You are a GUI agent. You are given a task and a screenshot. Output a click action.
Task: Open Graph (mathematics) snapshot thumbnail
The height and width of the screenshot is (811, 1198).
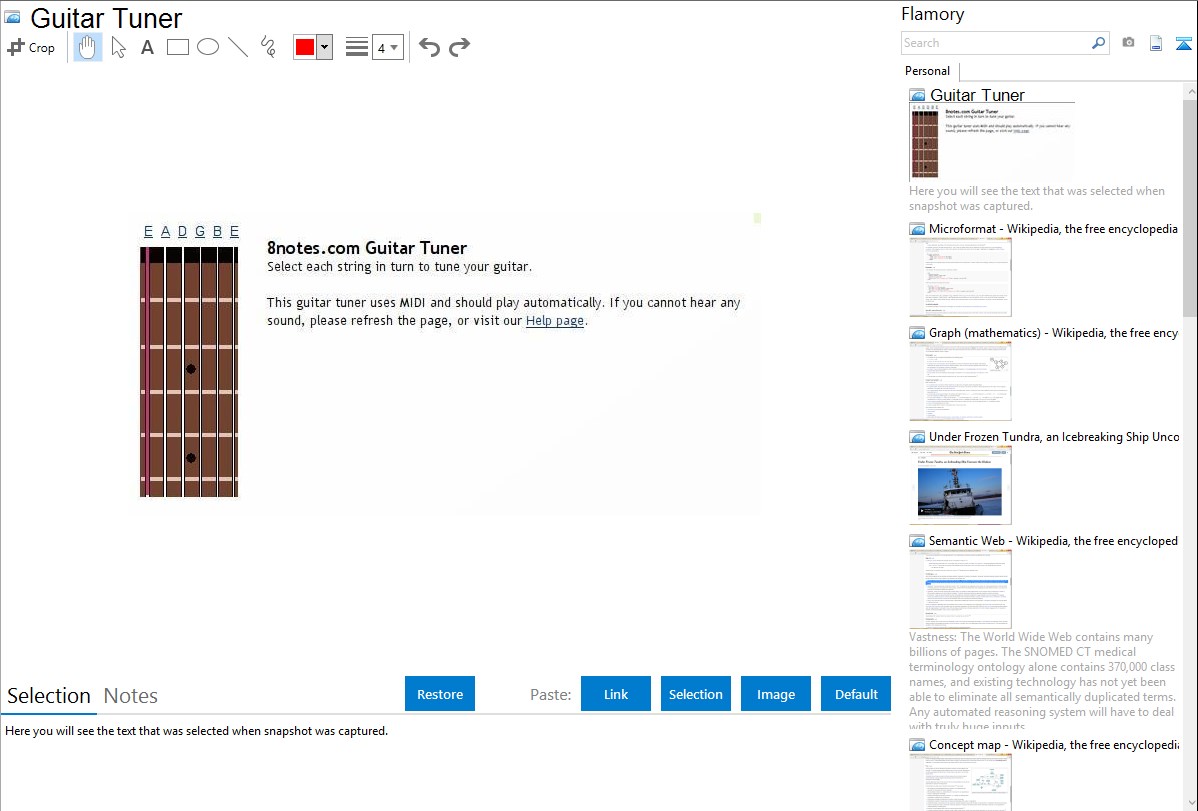pyautogui.click(x=960, y=381)
